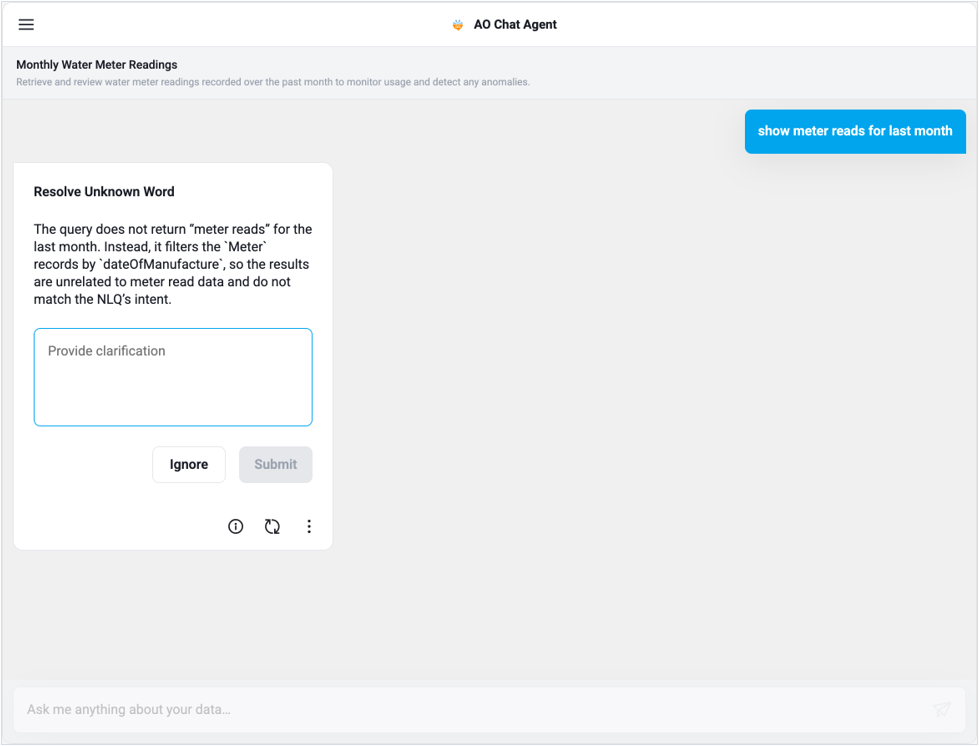Image resolution: width=979 pixels, height=746 pixels.
Task: Click the 'The query does not return' explanation paragraph
Action: point(173,264)
